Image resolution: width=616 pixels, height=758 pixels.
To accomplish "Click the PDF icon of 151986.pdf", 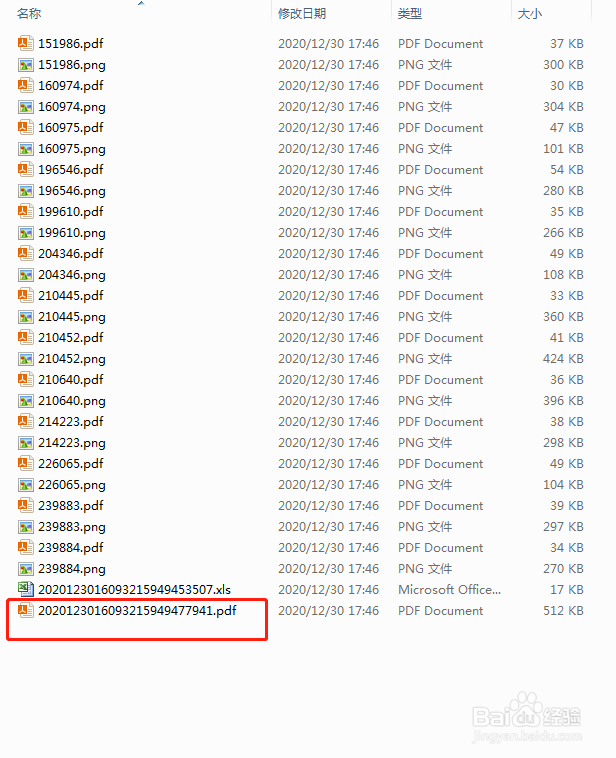I will pyautogui.click(x=26, y=44).
